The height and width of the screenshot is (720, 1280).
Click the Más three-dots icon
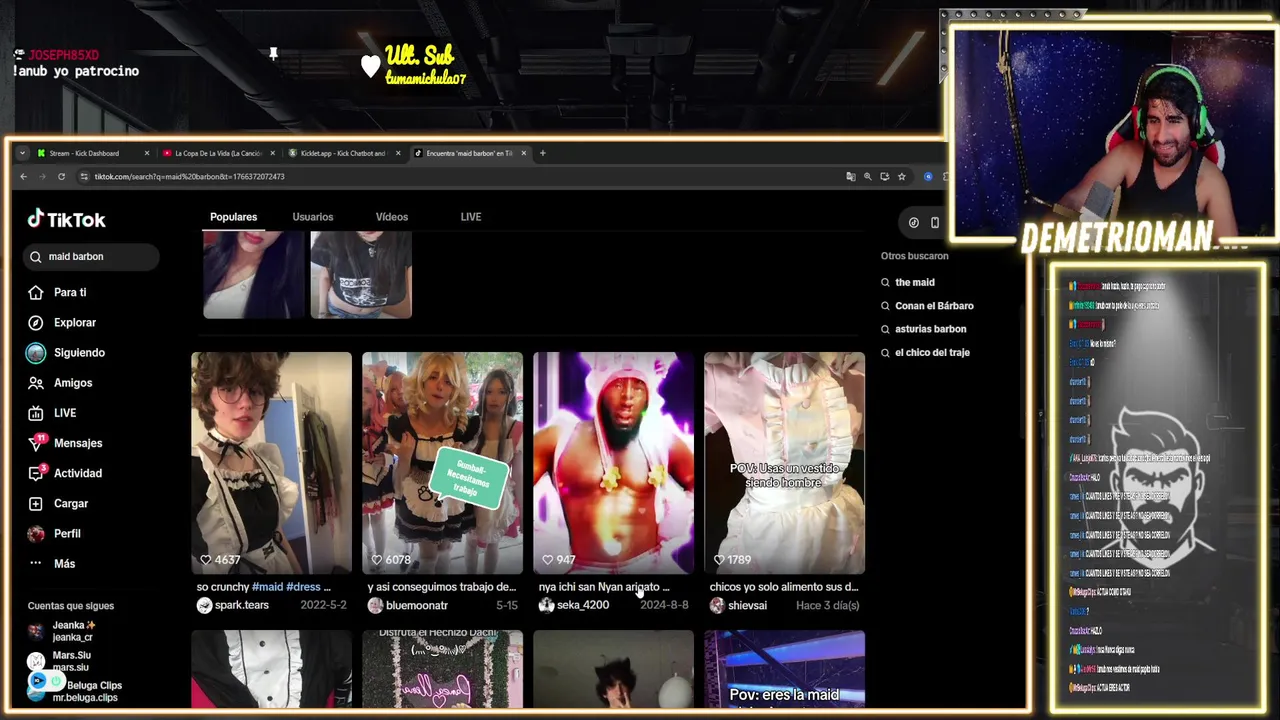(36, 563)
